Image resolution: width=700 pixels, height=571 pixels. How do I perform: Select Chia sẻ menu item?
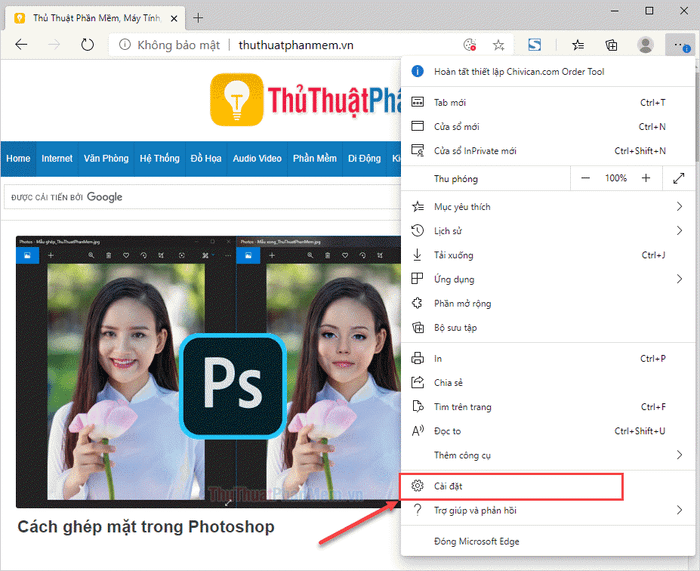point(548,383)
